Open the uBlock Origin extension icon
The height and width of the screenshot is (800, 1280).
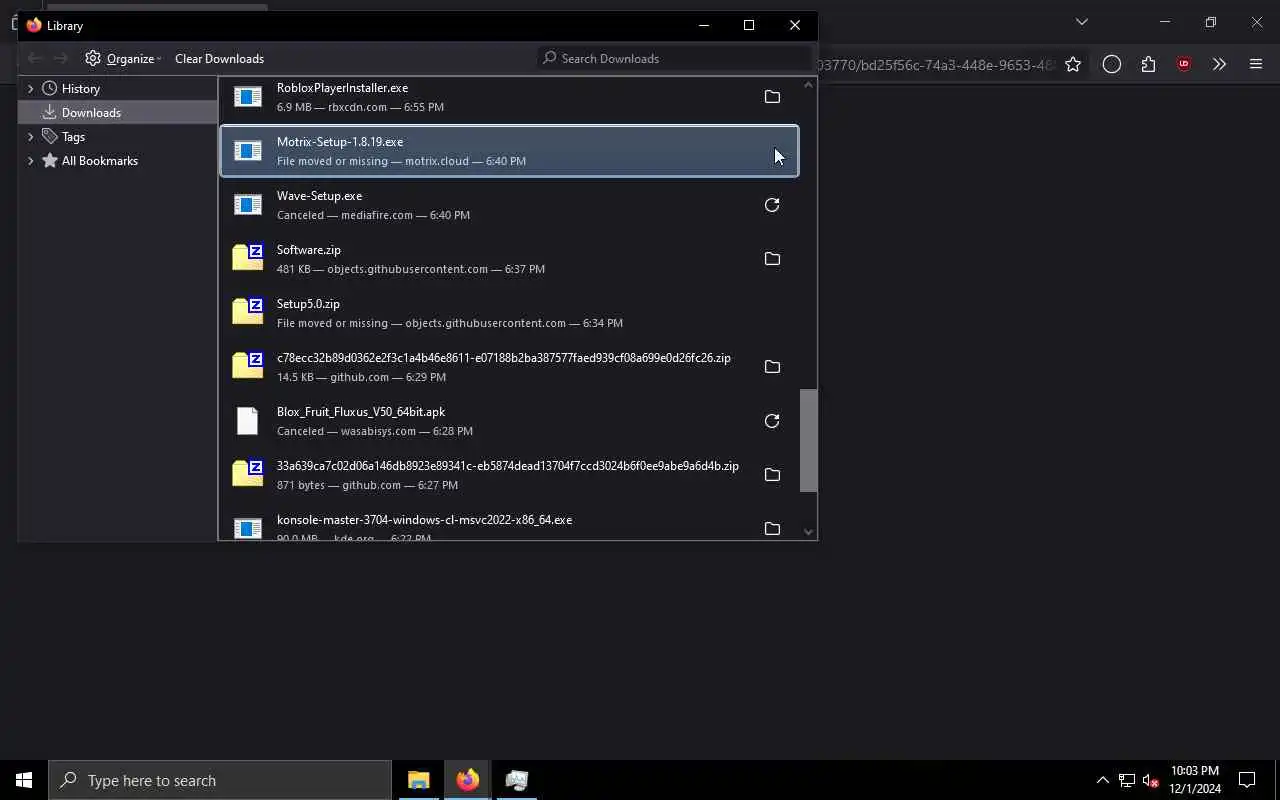1184,64
